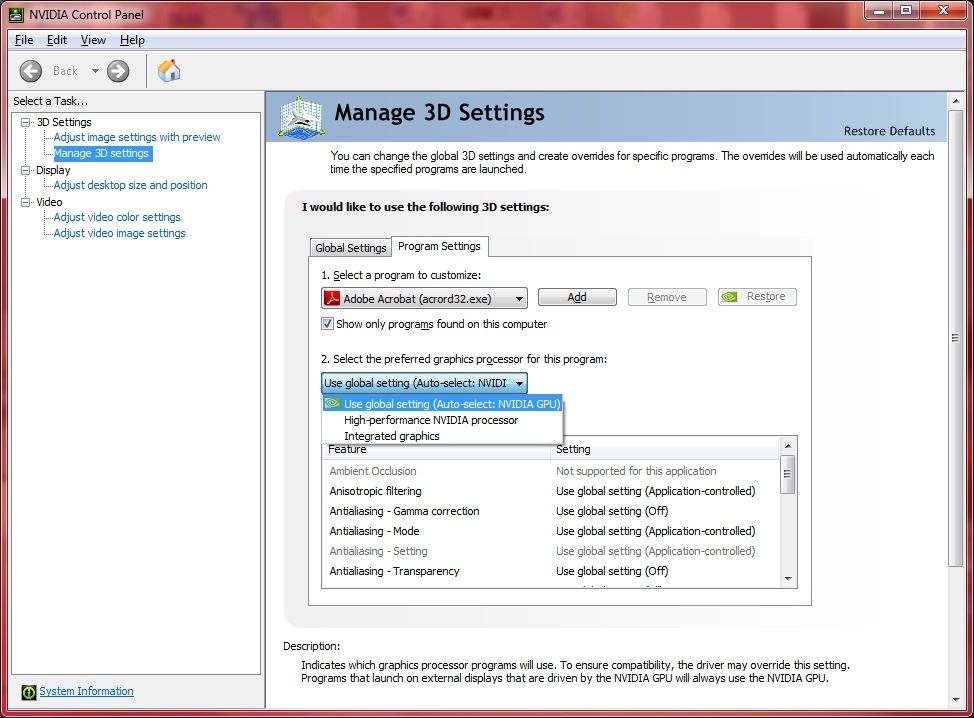Click the Forward arrow icon

(x=118, y=71)
